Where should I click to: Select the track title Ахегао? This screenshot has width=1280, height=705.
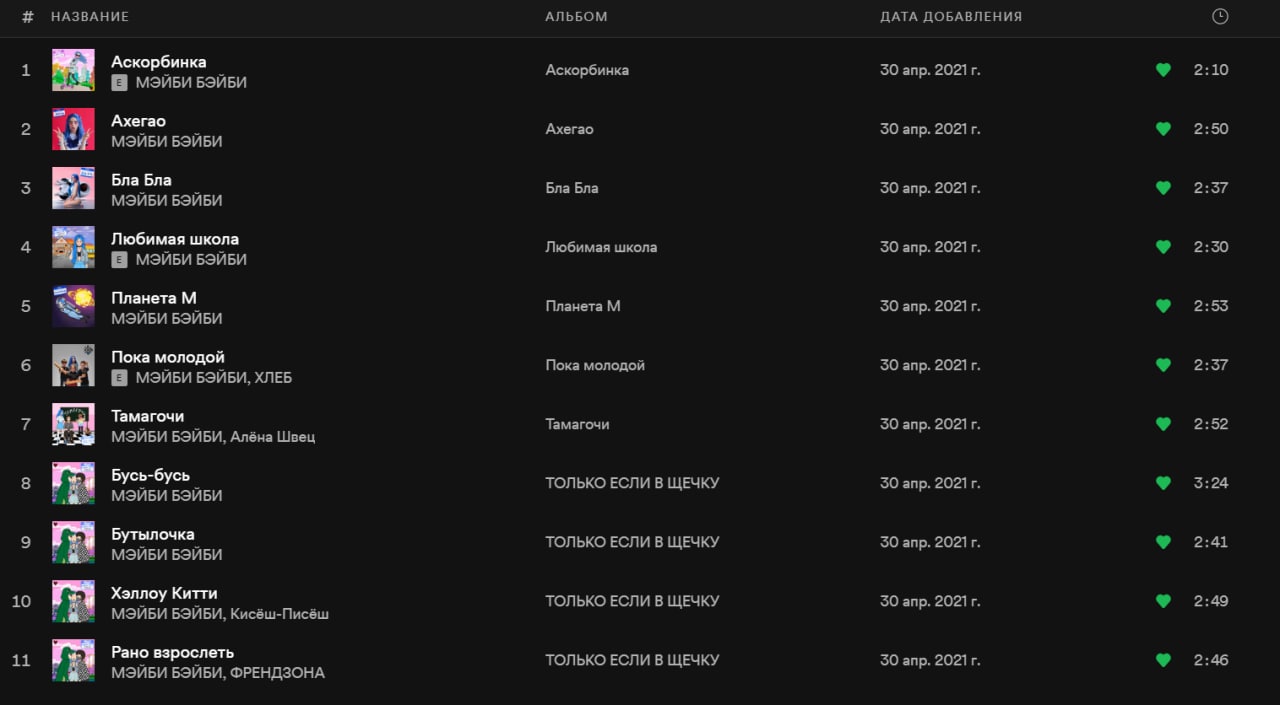[x=138, y=121]
